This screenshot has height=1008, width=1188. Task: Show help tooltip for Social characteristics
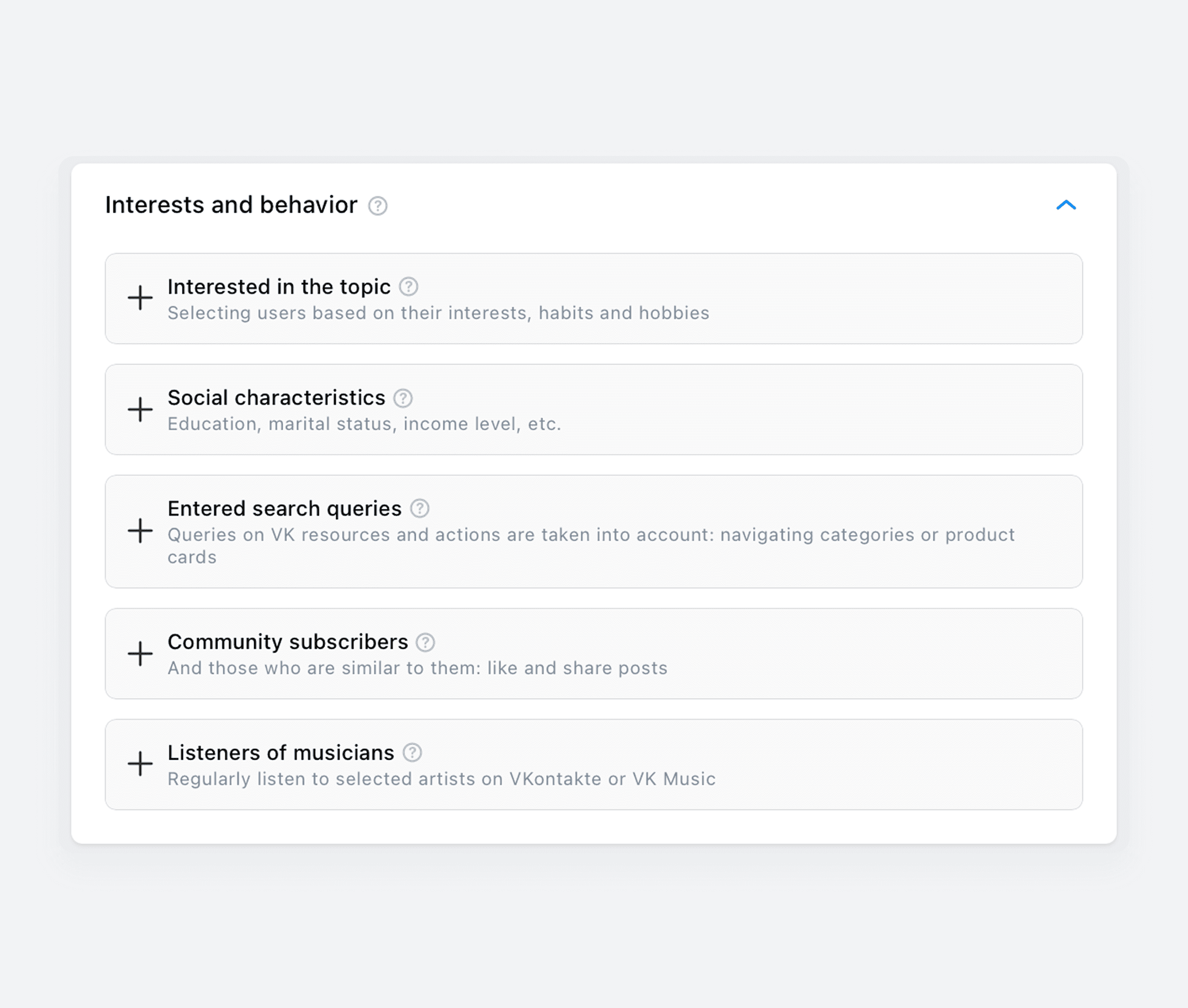pyautogui.click(x=403, y=398)
